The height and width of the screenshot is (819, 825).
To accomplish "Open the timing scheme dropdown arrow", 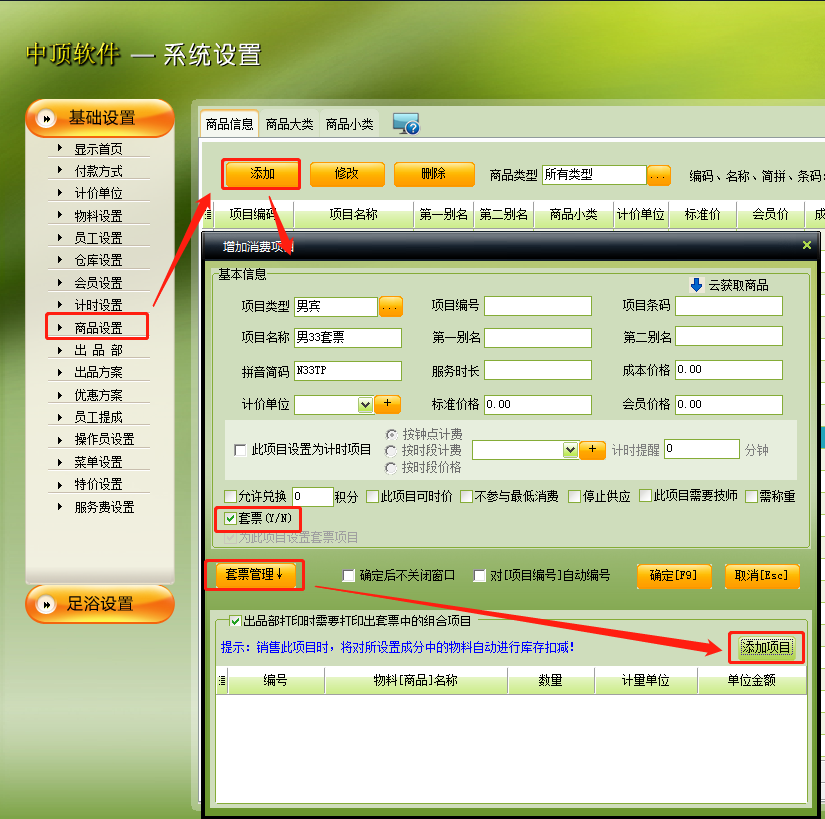I will click(570, 450).
